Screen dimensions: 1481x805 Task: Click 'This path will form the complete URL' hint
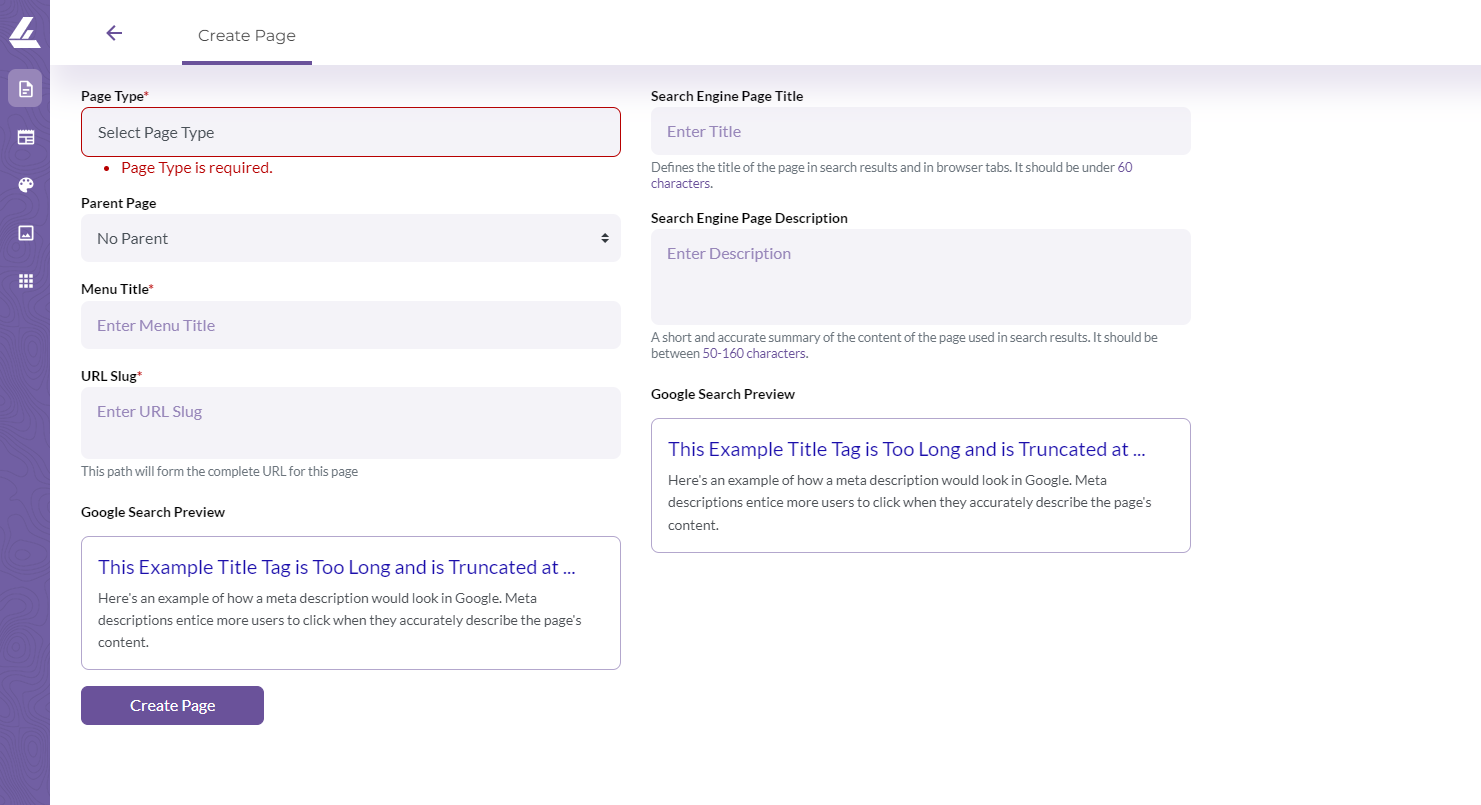(219, 471)
